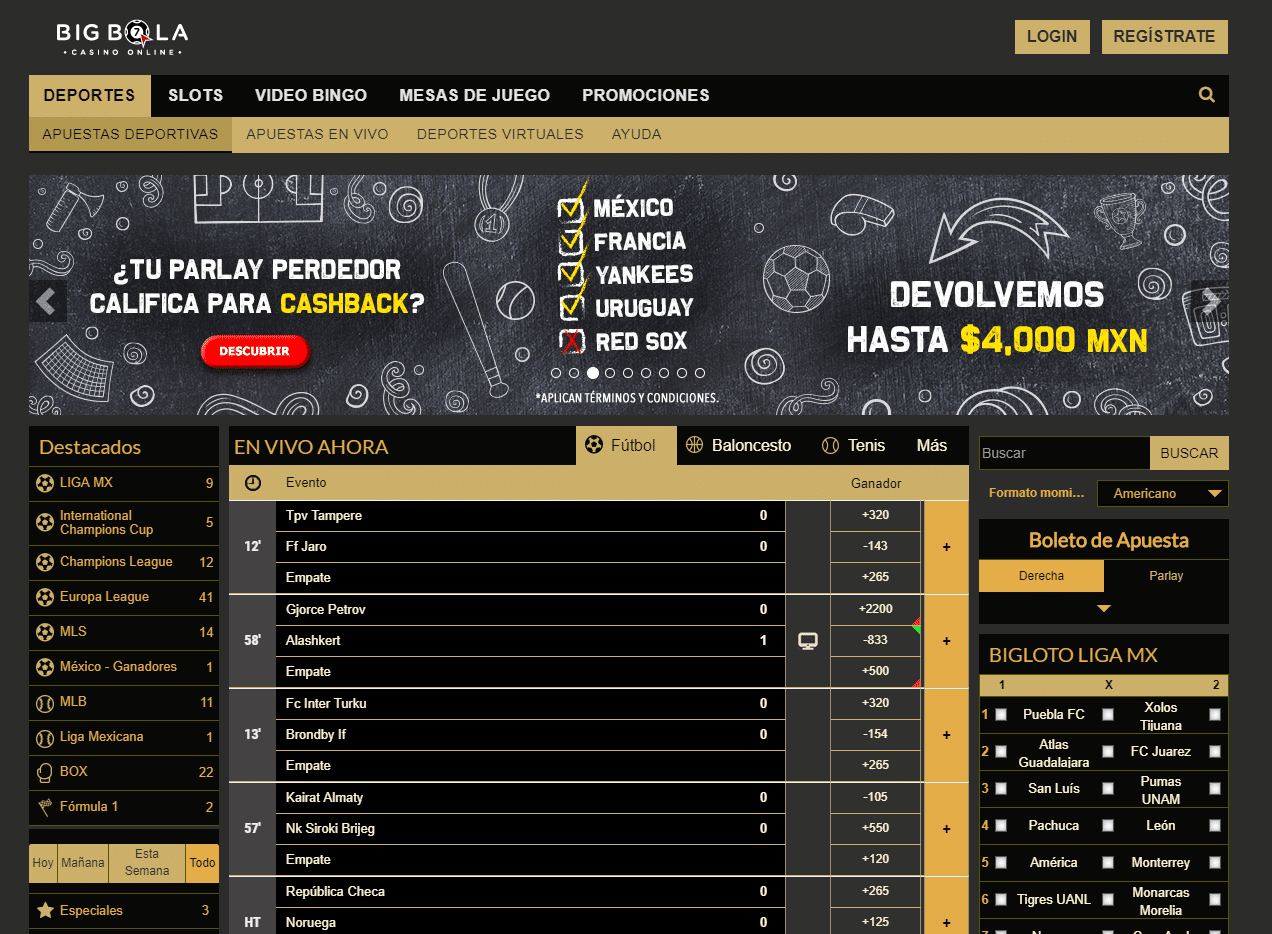Tick draw checkbox for Pachuca vs León
1272x934 pixels.
click(x=1108, y=826)
